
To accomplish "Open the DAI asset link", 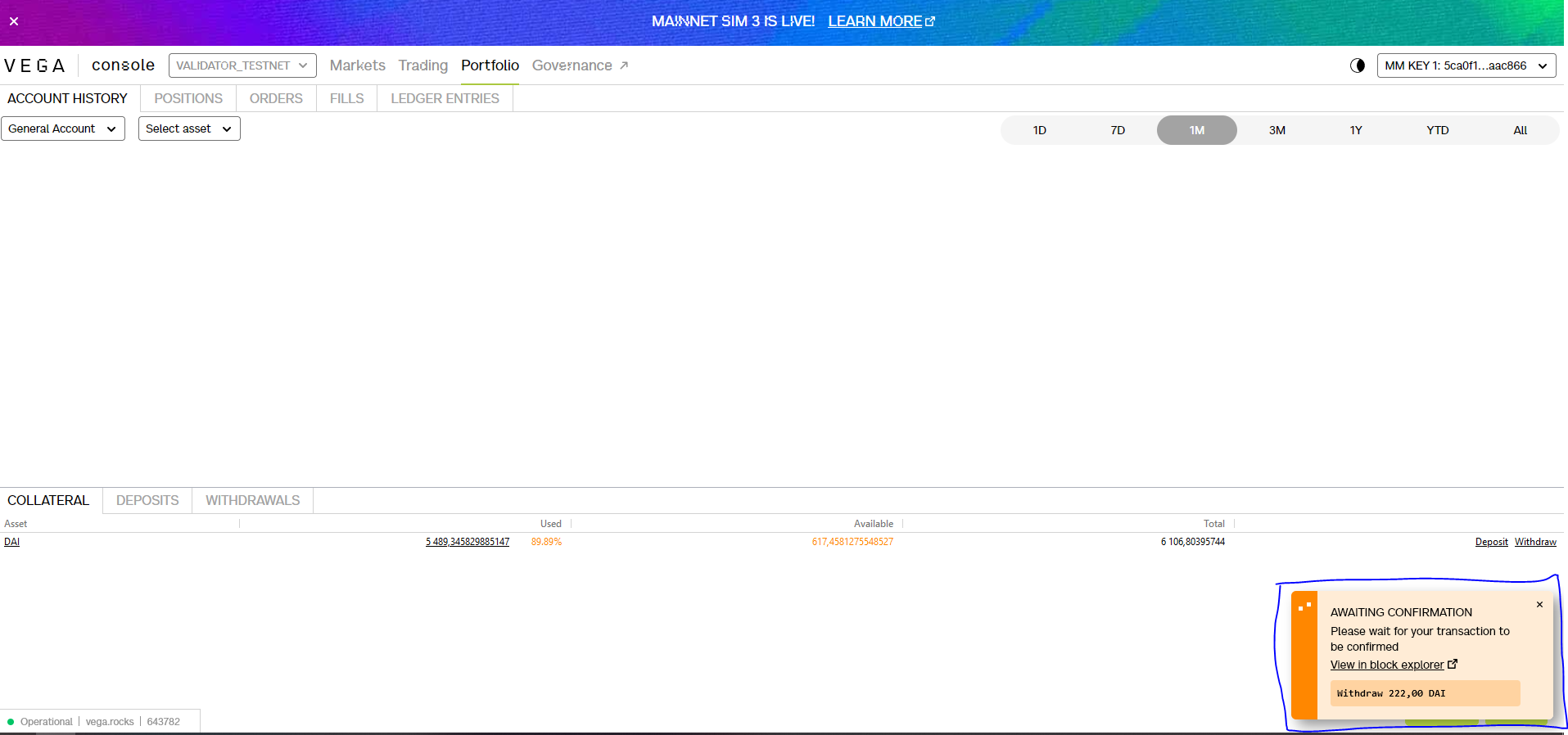I will 11,542.
